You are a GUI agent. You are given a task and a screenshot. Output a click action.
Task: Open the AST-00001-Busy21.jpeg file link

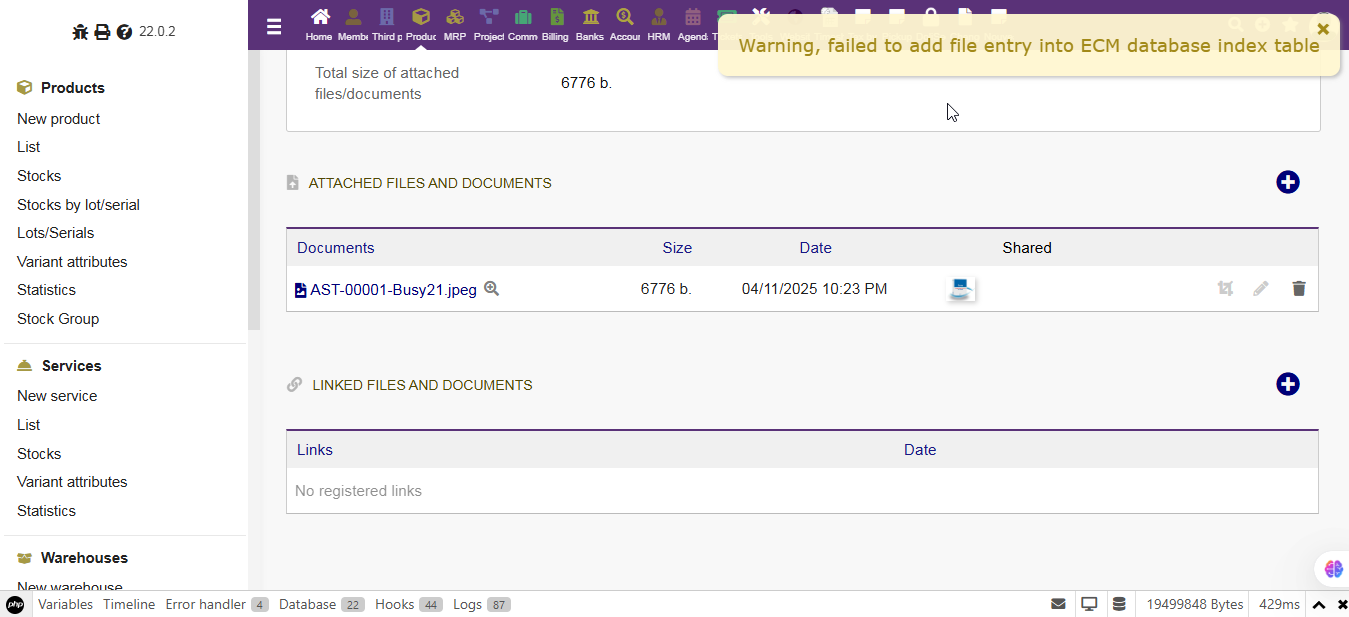[x=393, y=290]
